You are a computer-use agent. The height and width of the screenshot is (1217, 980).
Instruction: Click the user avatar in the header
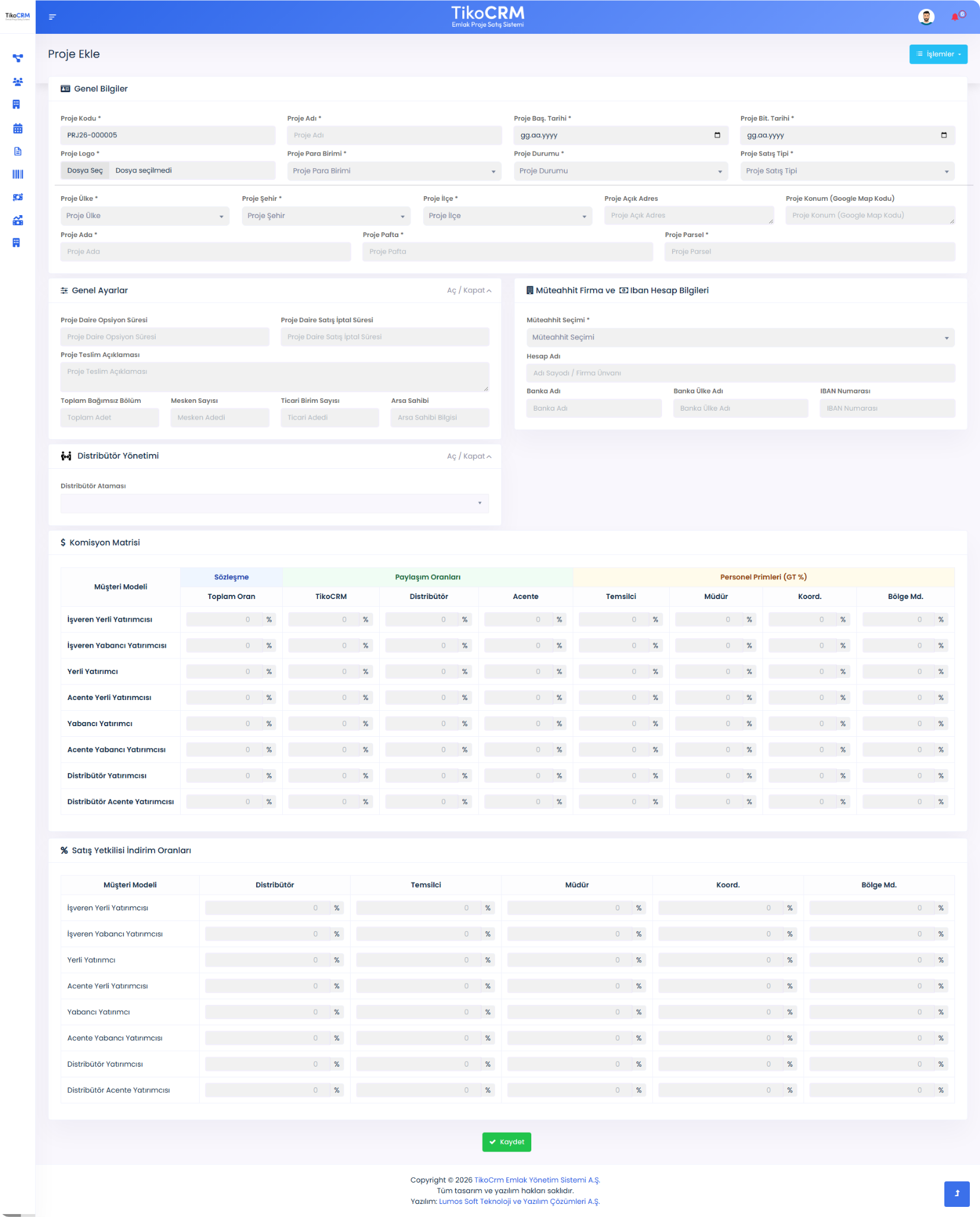pyautogui.click(x=926, y=17)
